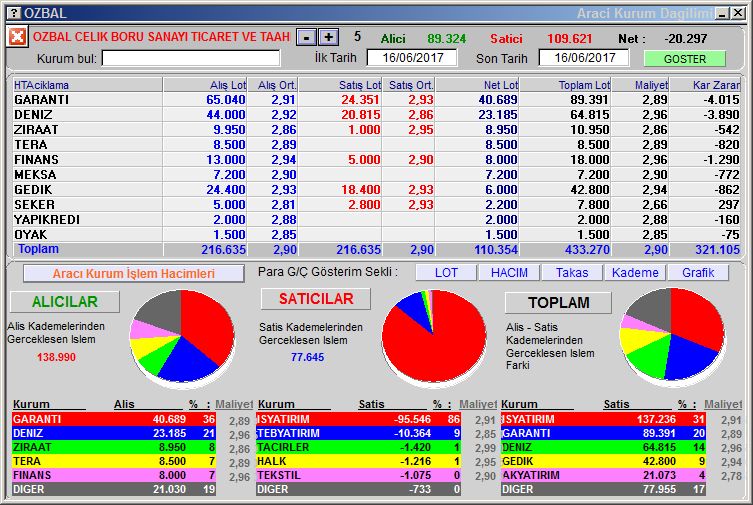The height and width of the screenshot is (505, 753).
Task: Edit the İlk Tarih date field
Action: pyautogui.click(x=412, y=58)
